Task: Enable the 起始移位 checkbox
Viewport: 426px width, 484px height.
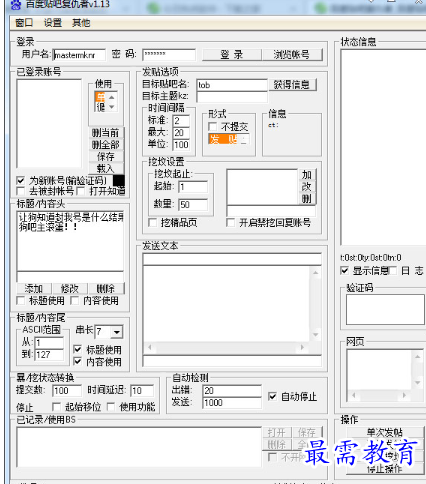Action: click(57, 407)
